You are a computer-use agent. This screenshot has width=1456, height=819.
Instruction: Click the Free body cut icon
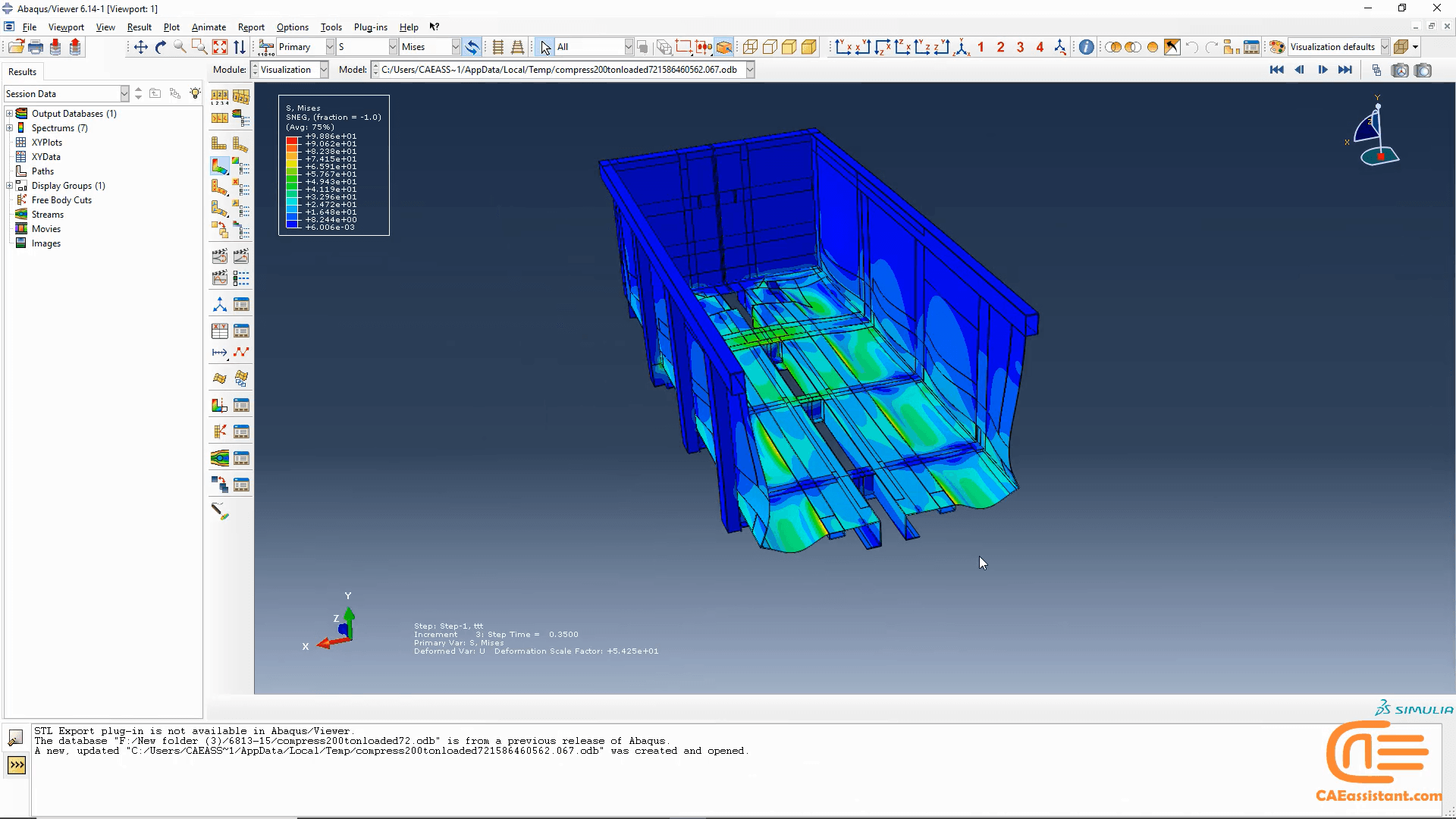tap(219, 431)
